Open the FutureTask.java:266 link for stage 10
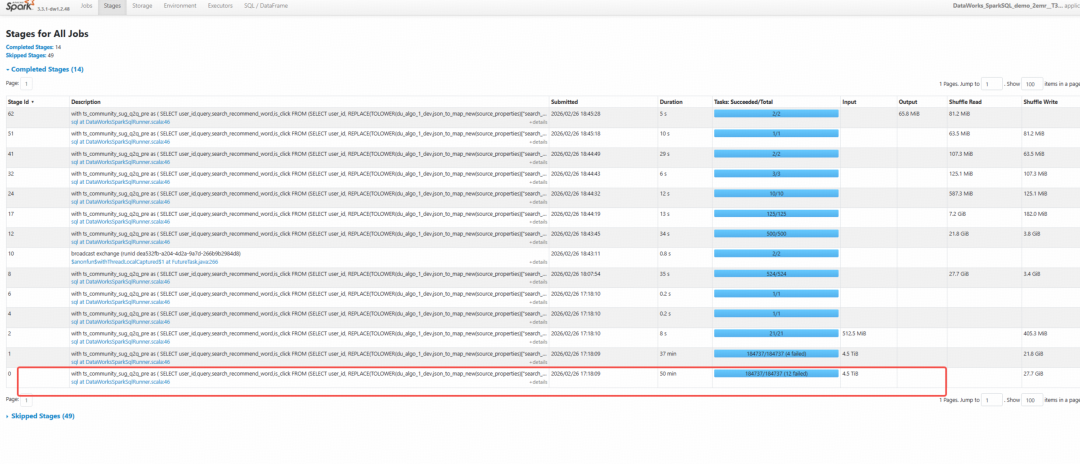The image size is (1080, 464). [145, 262]
